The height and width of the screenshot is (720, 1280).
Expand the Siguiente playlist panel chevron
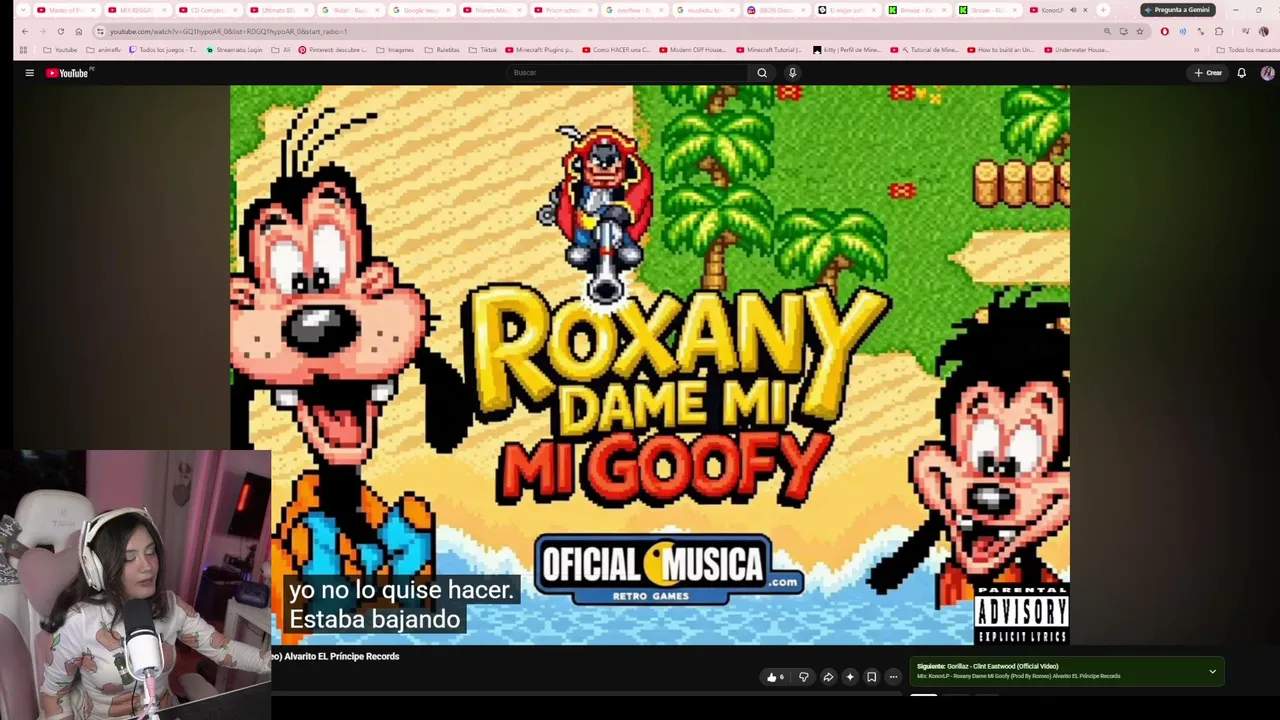coord(1212,671)
